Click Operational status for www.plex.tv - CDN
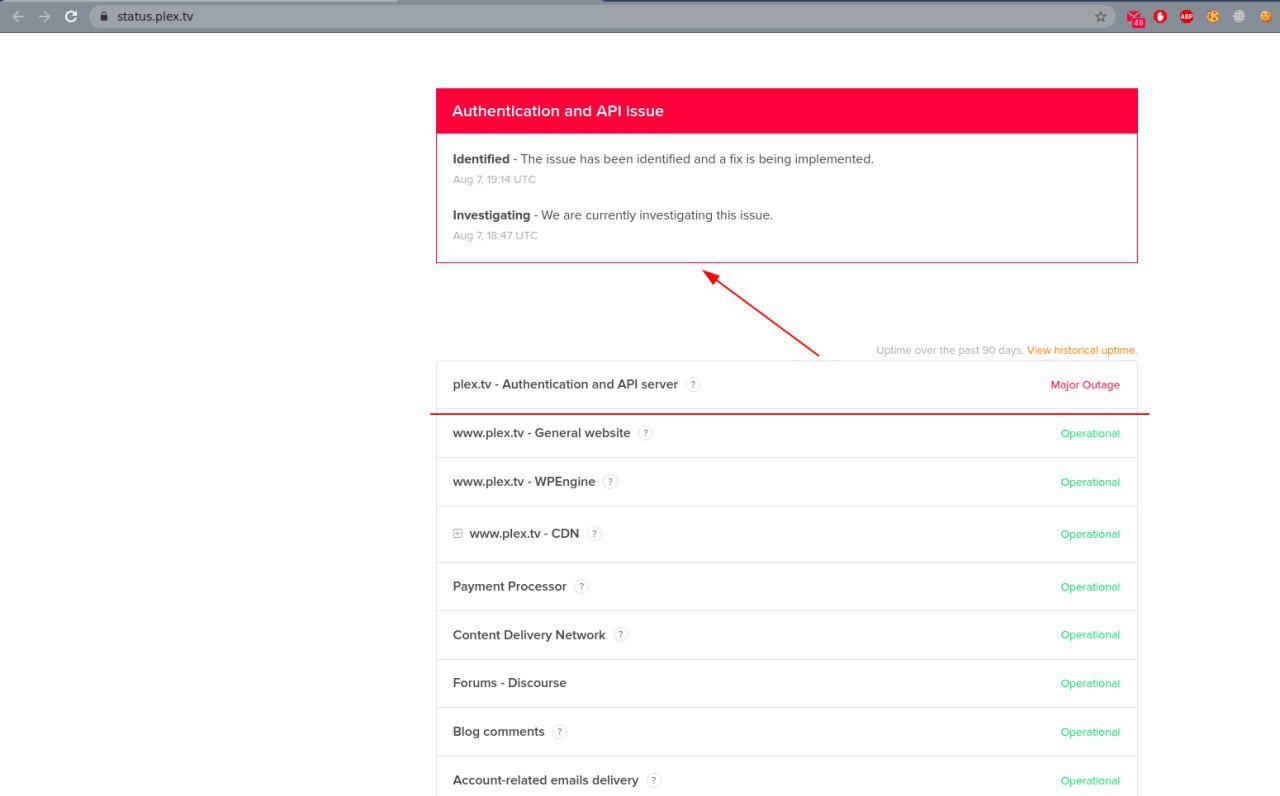The width and height of the screenshot is (1280, 796). pos(1090,535)
